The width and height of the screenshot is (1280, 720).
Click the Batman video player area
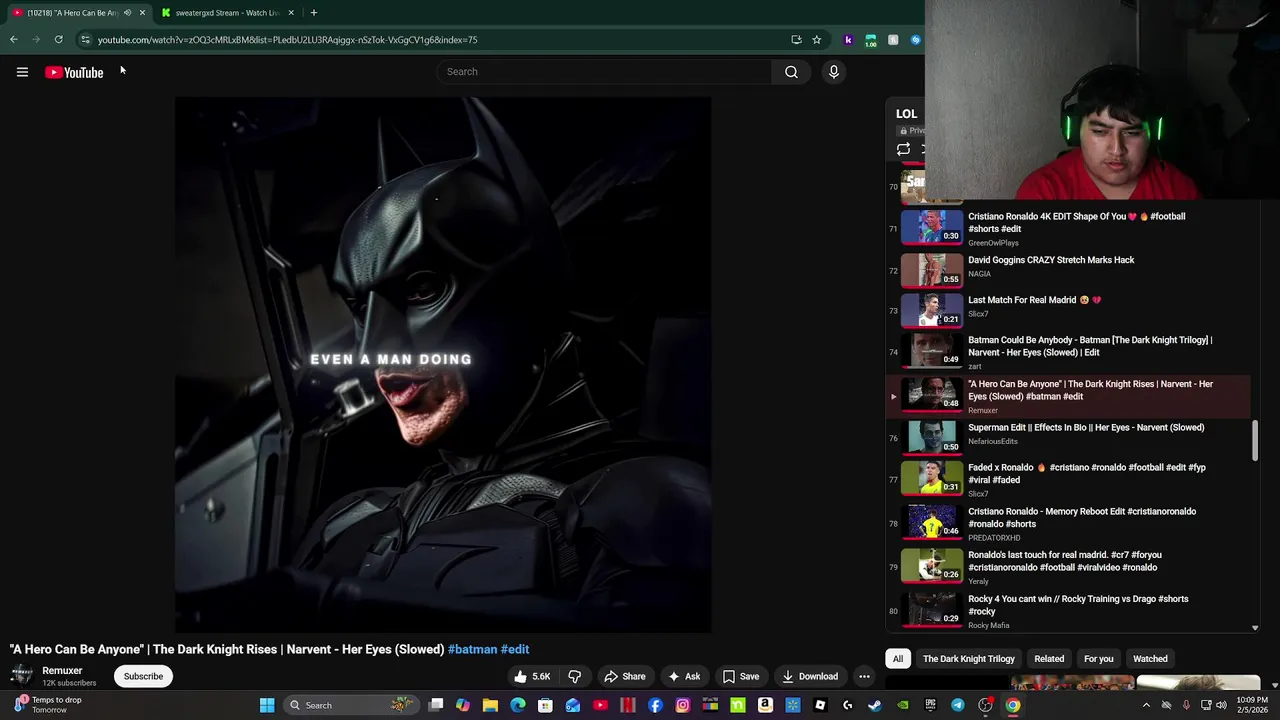(x=443, y=365)
